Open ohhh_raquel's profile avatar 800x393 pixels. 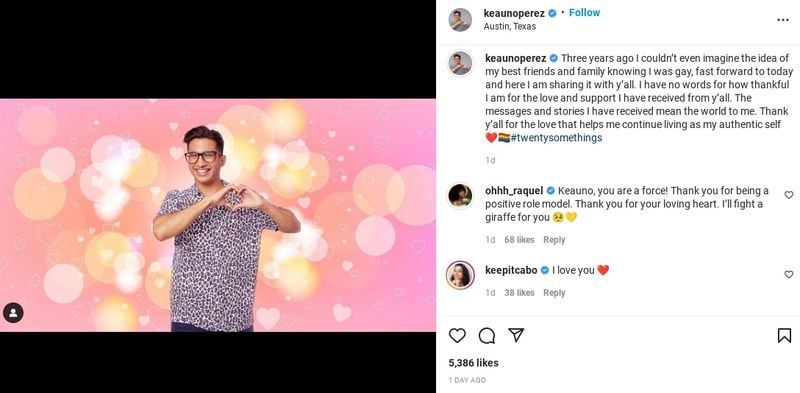(x=460, y=195)
